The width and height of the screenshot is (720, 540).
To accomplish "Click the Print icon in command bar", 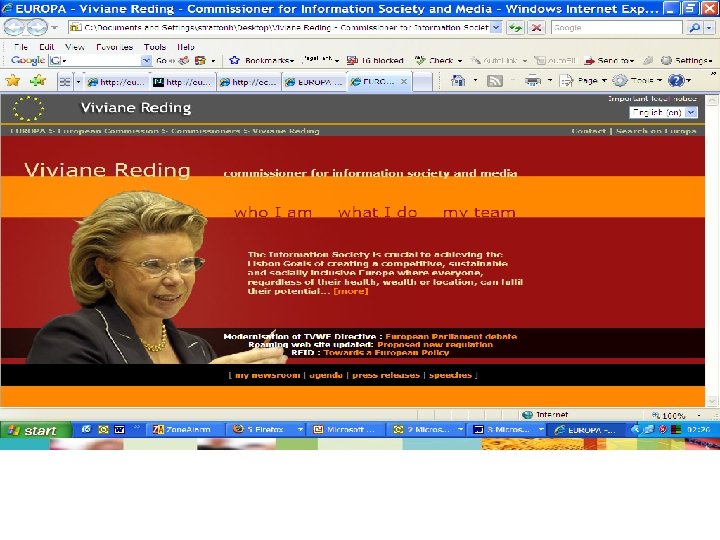I will 533,81.
